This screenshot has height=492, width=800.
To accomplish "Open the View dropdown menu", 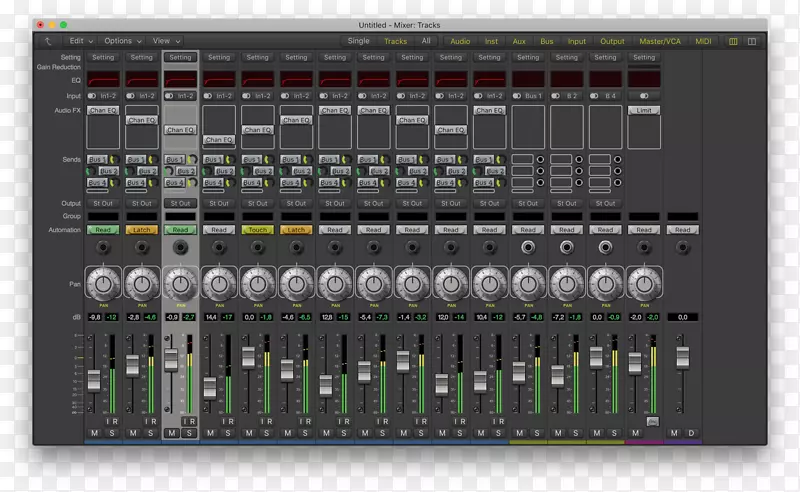I will pyautogui.click(x=165, y=42).
